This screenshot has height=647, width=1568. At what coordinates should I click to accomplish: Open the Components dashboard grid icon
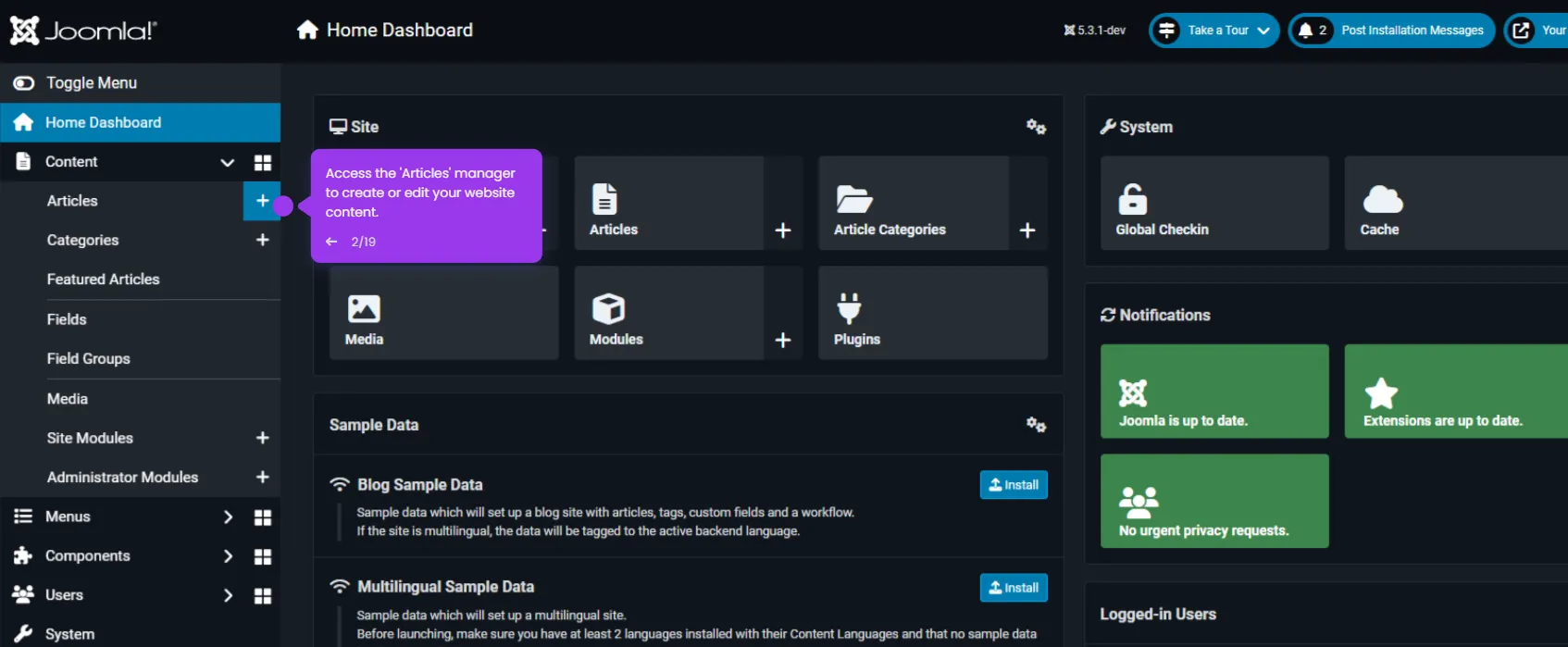coord(263,556)
